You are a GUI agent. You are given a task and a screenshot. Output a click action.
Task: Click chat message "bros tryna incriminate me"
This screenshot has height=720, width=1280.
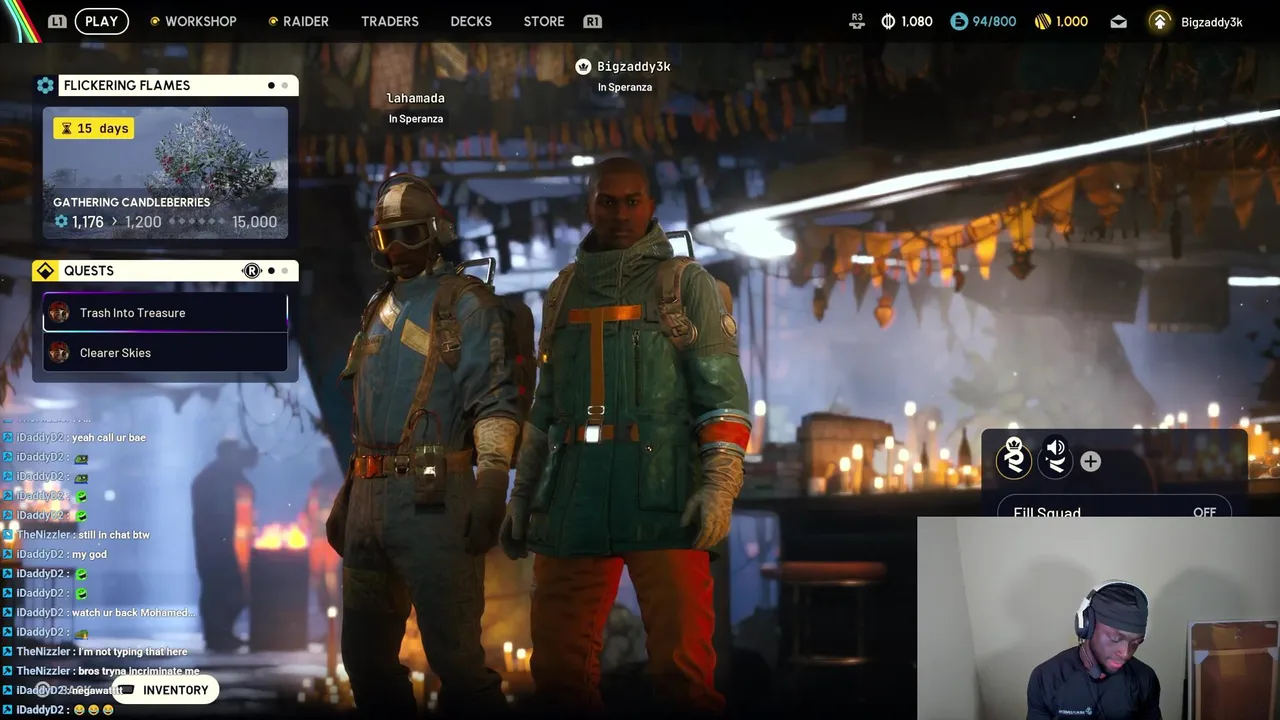click(138, 671)
